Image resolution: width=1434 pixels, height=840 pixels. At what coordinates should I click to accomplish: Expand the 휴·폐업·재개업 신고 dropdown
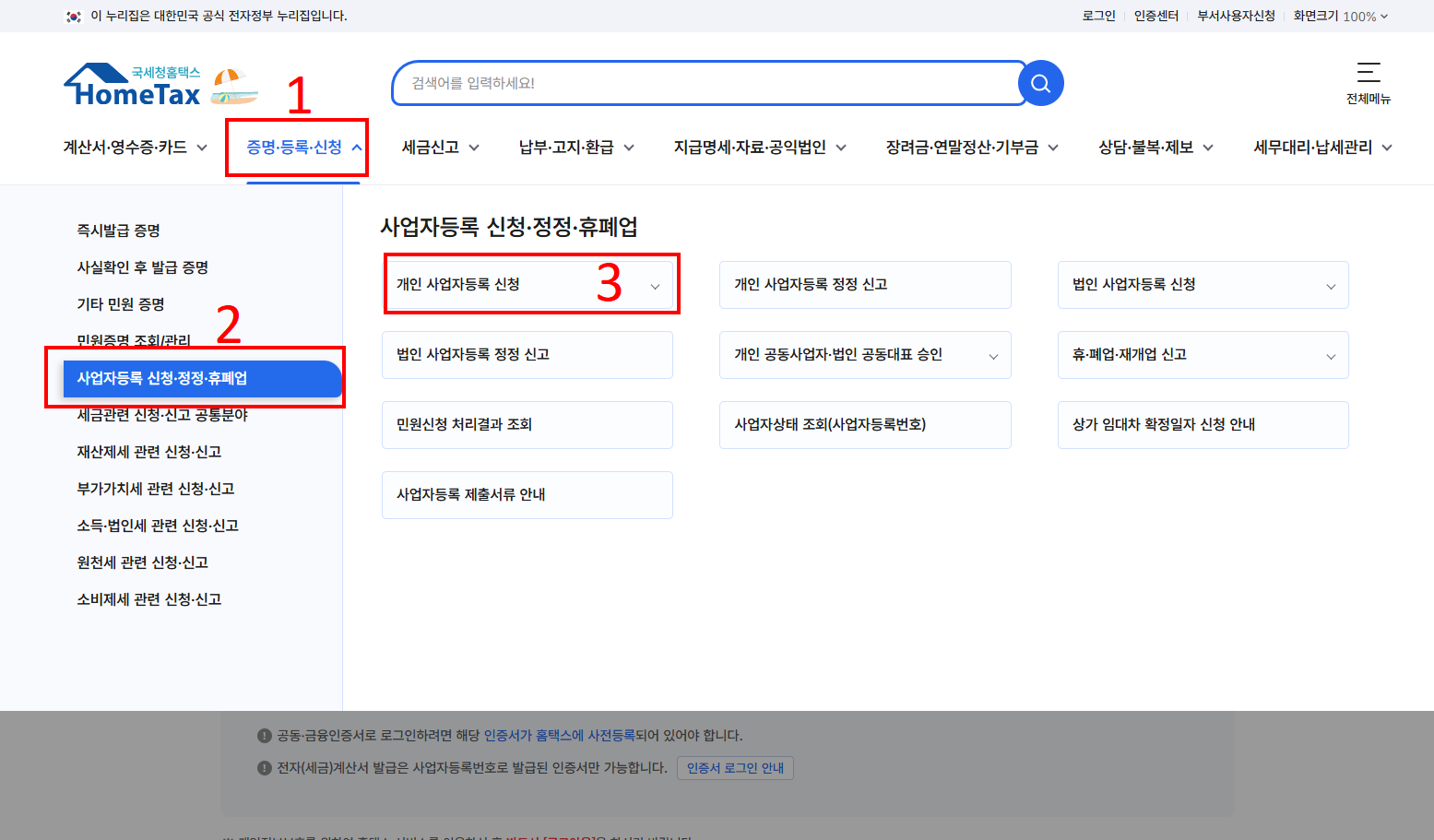click(1331, 355)
